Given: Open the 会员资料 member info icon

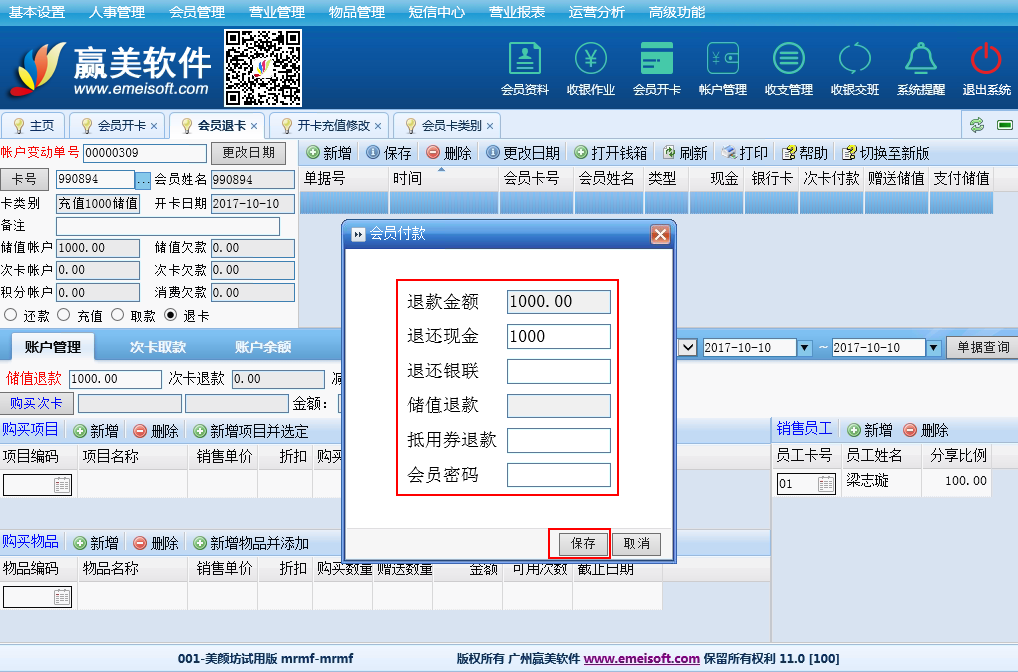Looking at the screenshot, I should click(x=524, y=60).
